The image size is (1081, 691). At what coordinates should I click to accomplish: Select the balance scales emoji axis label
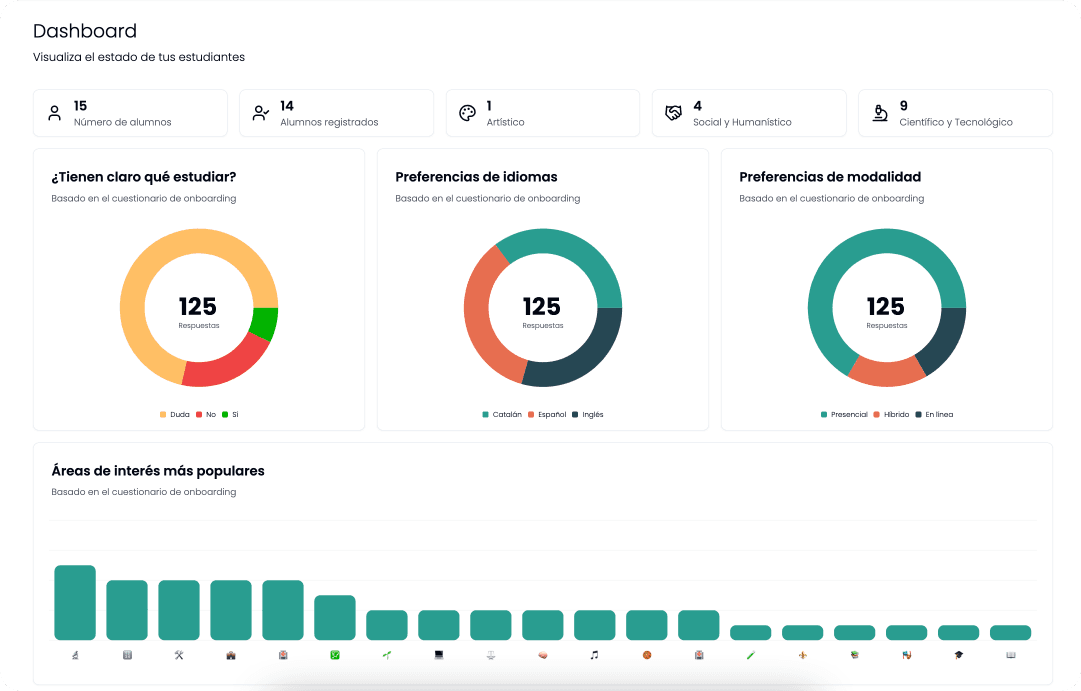pos(491,655)
